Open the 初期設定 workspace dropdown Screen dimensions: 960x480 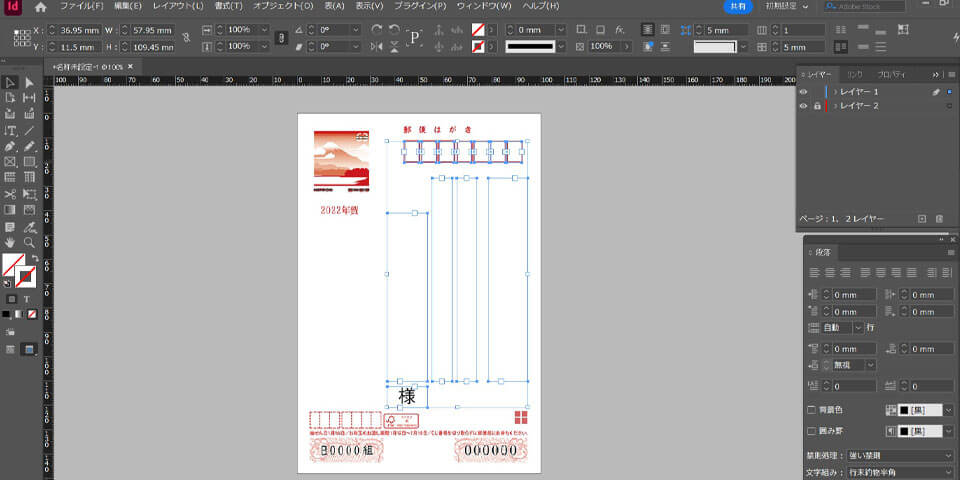point(785,7)
